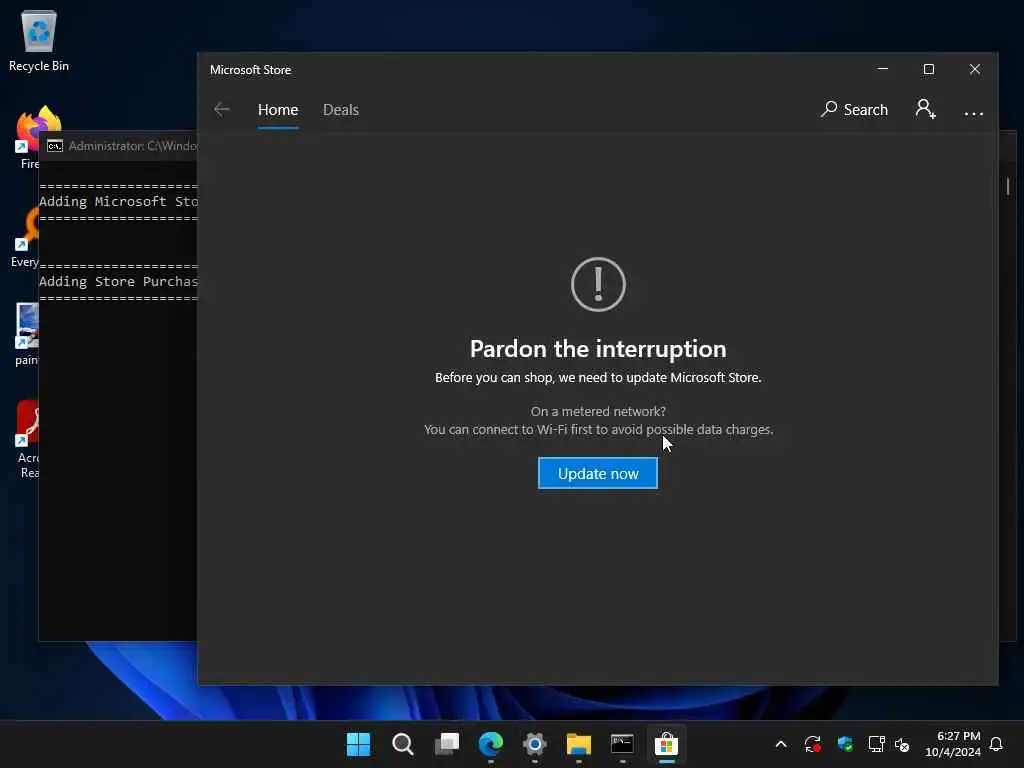Expand the hidden system tray icons chevron

781,744
